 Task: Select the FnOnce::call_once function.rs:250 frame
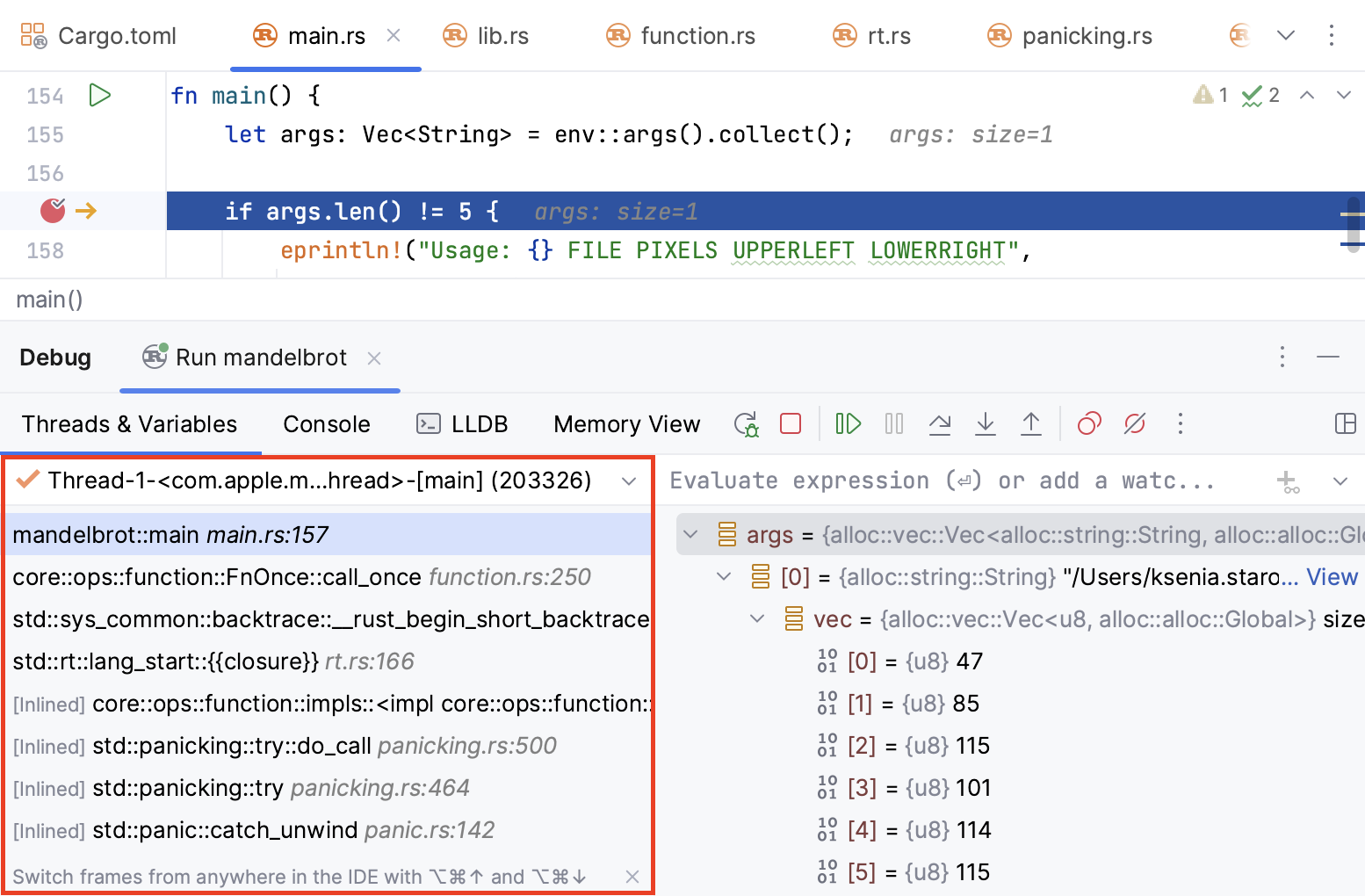[328, 577]
